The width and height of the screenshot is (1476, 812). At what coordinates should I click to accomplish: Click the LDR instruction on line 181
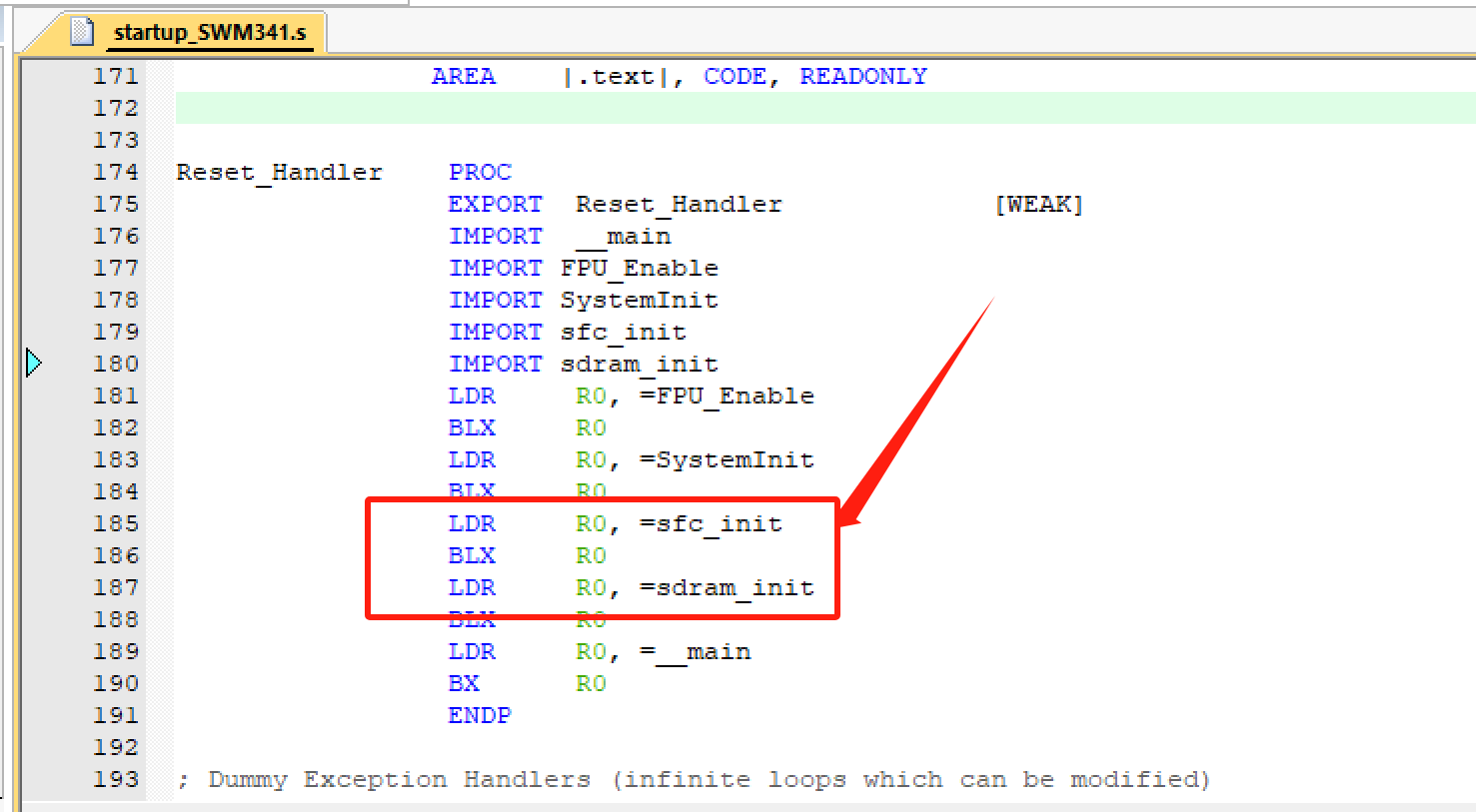(472, 396)
